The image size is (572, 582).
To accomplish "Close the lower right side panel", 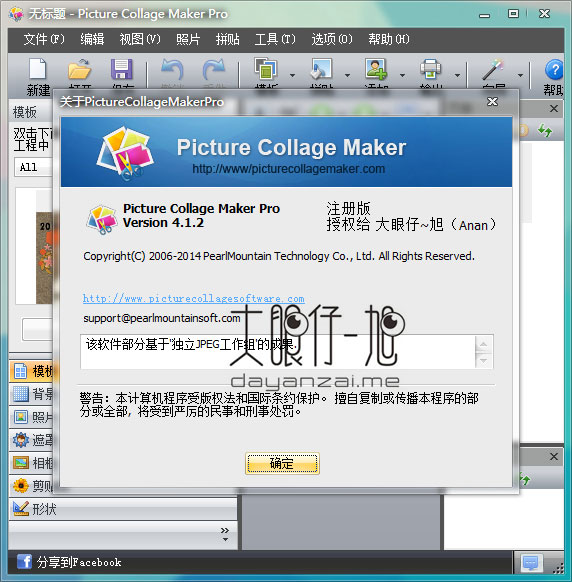I will [553, 456].
